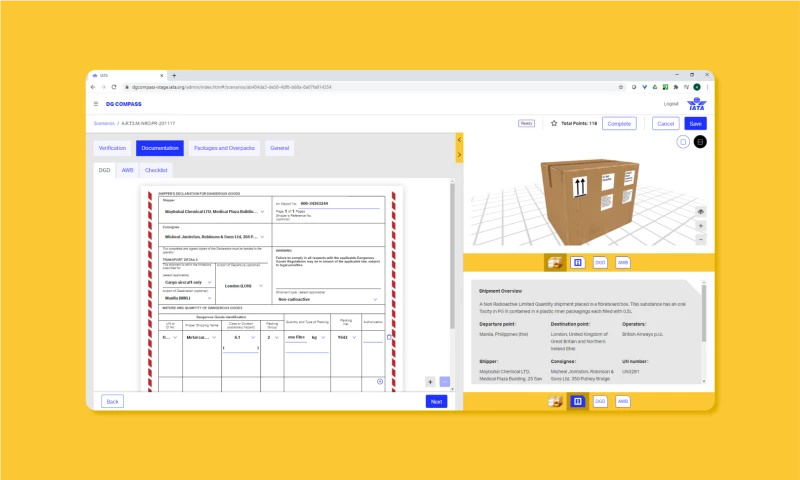
Task: Select the DGD sub-tab
Action: [105, 170]
